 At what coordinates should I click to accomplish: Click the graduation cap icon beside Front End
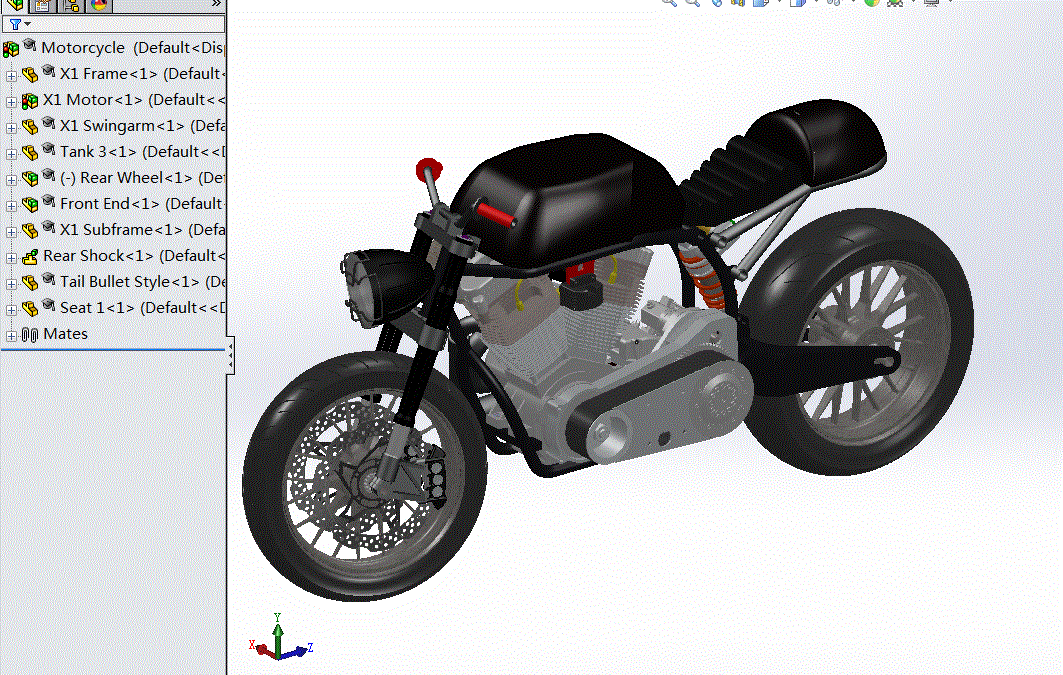click(x=48, y=201)
